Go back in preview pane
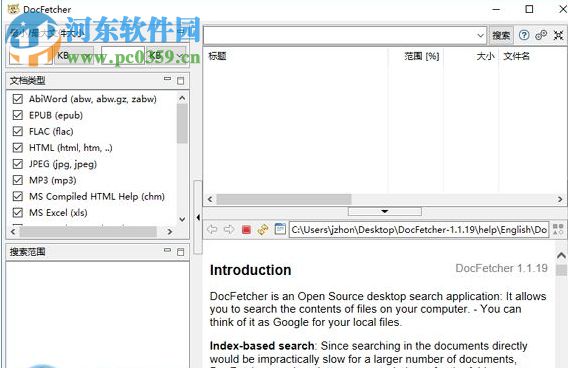Screen dimensions: 568x368 point(212,229)
